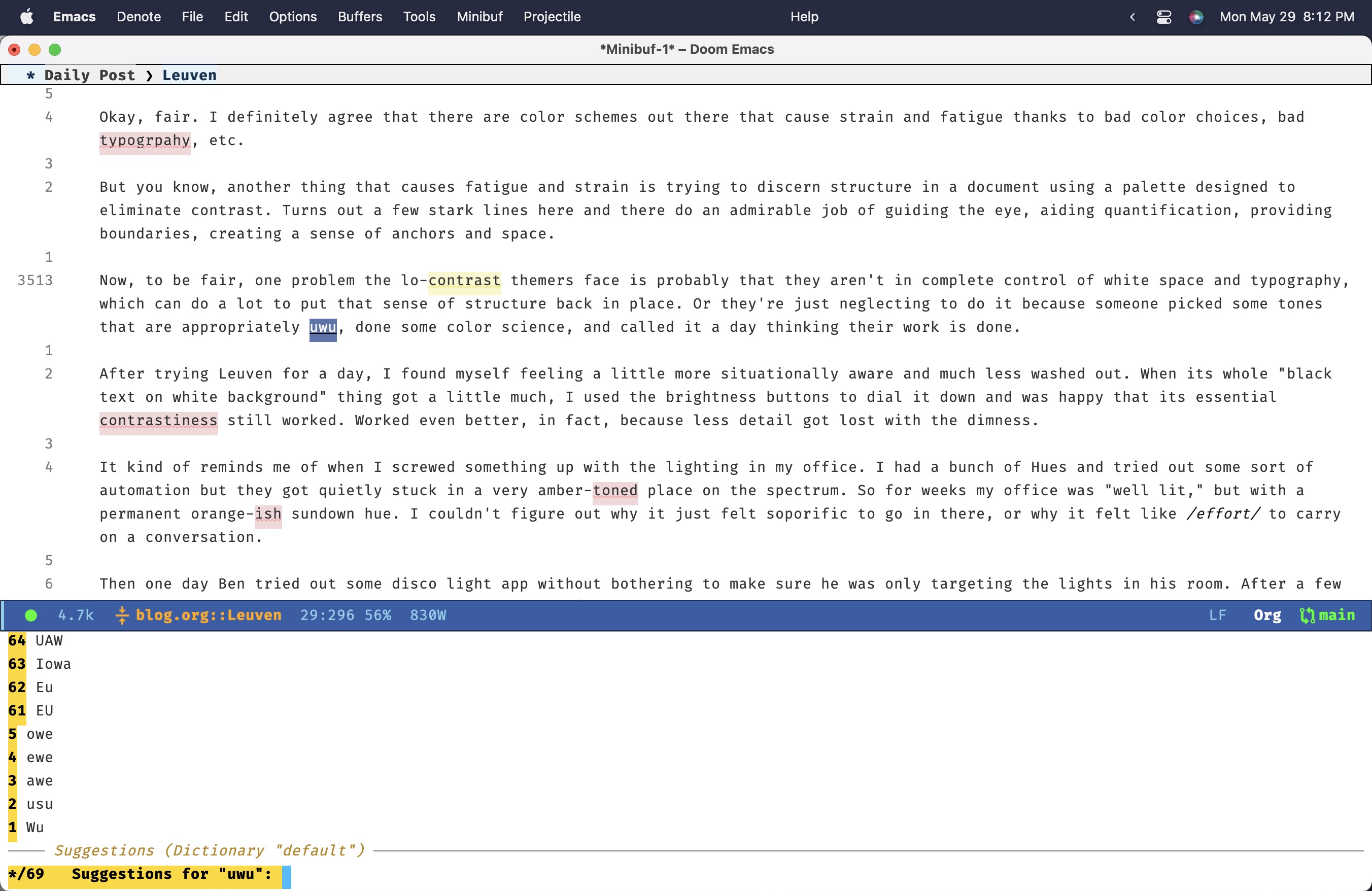Click the narrowing indicator icon before blog.org::Leuven
The height and width of the screenshot is (891, 1372).
click(122, 615)
